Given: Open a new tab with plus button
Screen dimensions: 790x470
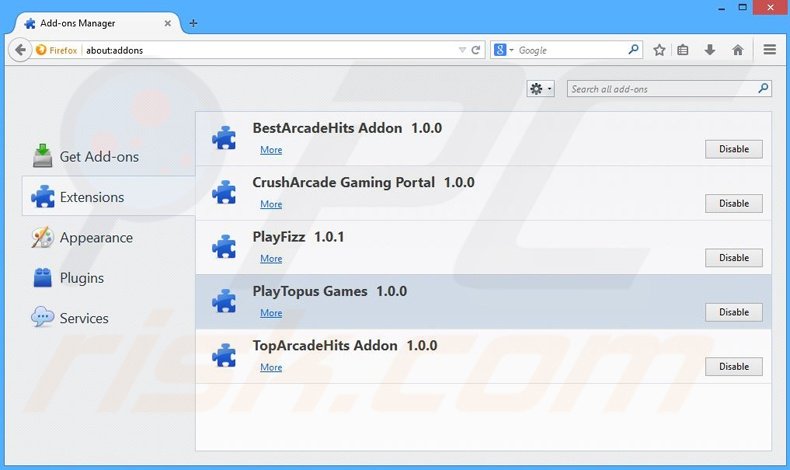Looking at the screenshot, I should point(193,23).
